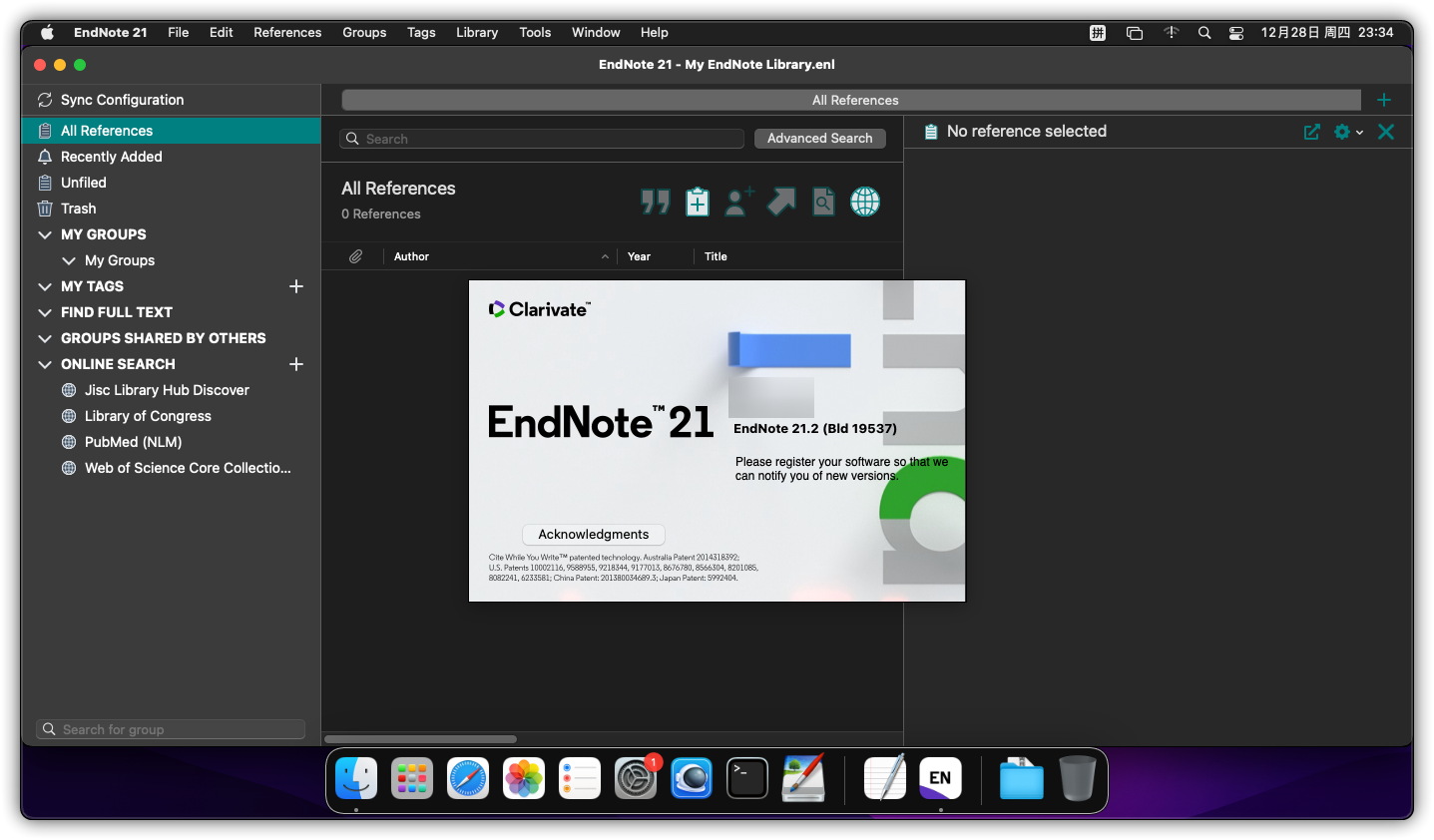Click the Export references arrow icon
Viewport: 1434px width, 840px height.
pos(781,202)
